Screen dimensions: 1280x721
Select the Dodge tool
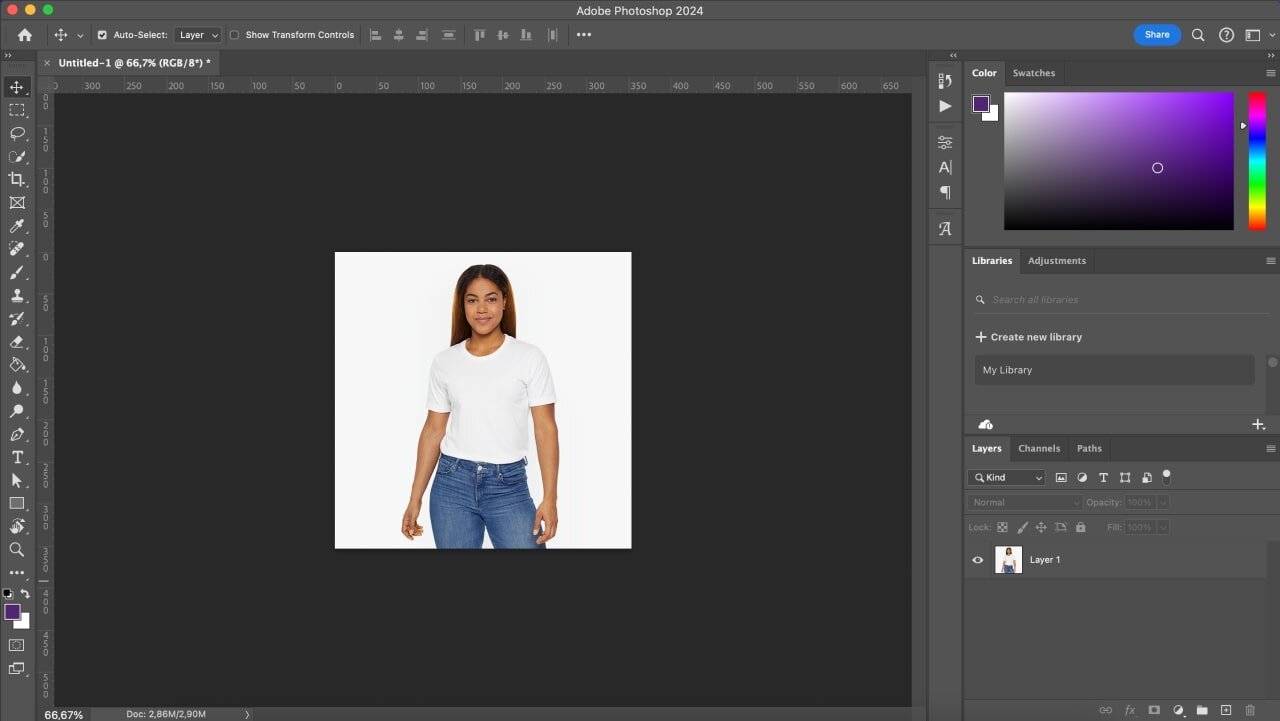click(x=17, y=411)
